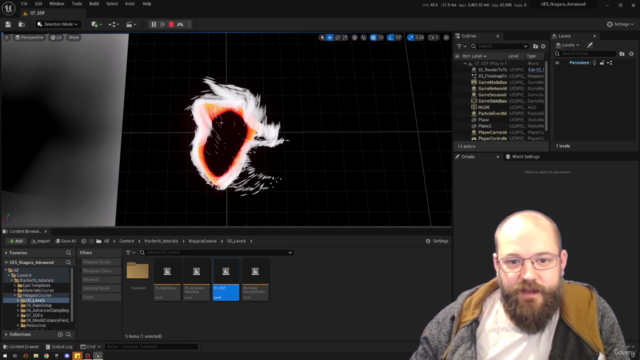
Task: Toggle the Skeletal Mesh filter
Action: 100,288
